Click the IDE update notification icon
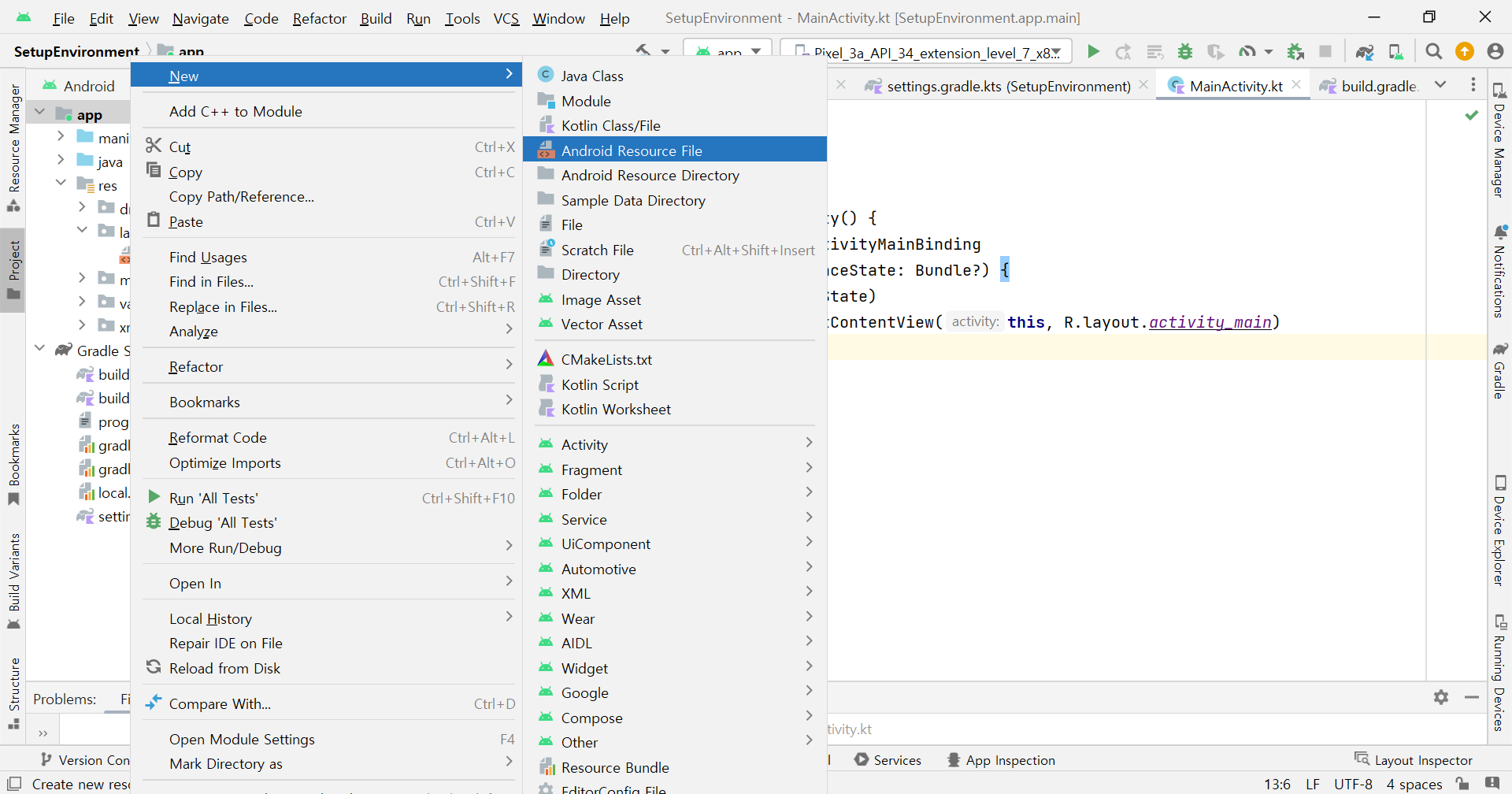 (x=1465, y=52)
